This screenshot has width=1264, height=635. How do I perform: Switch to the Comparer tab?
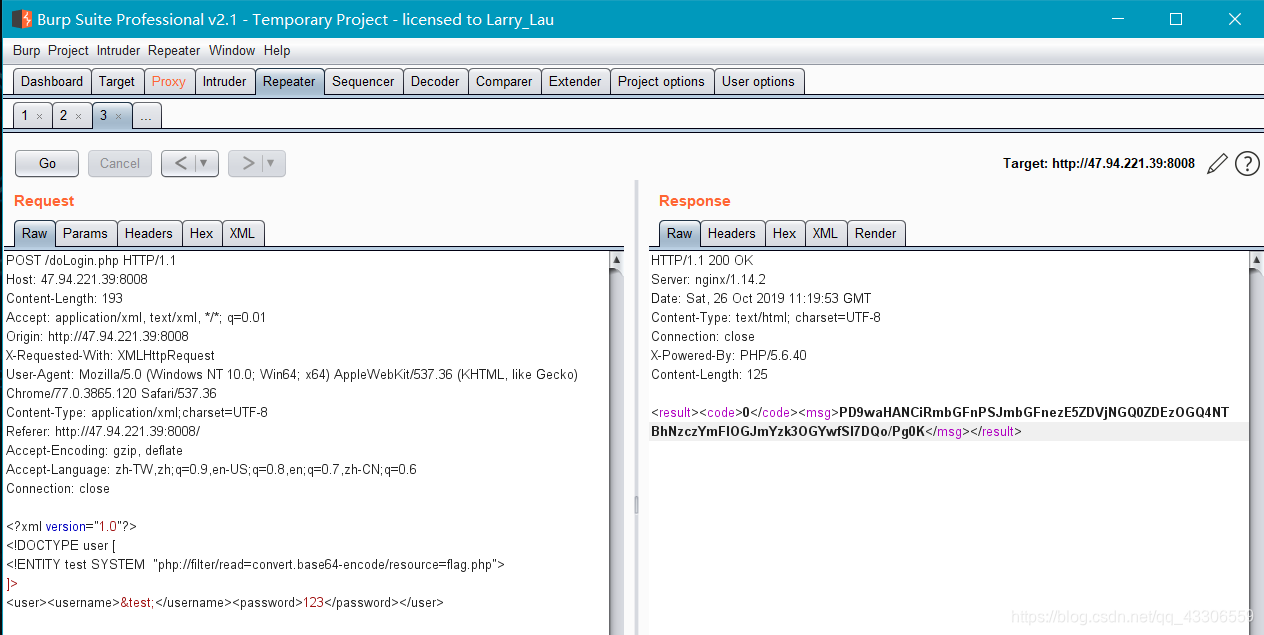coord(504,82)
